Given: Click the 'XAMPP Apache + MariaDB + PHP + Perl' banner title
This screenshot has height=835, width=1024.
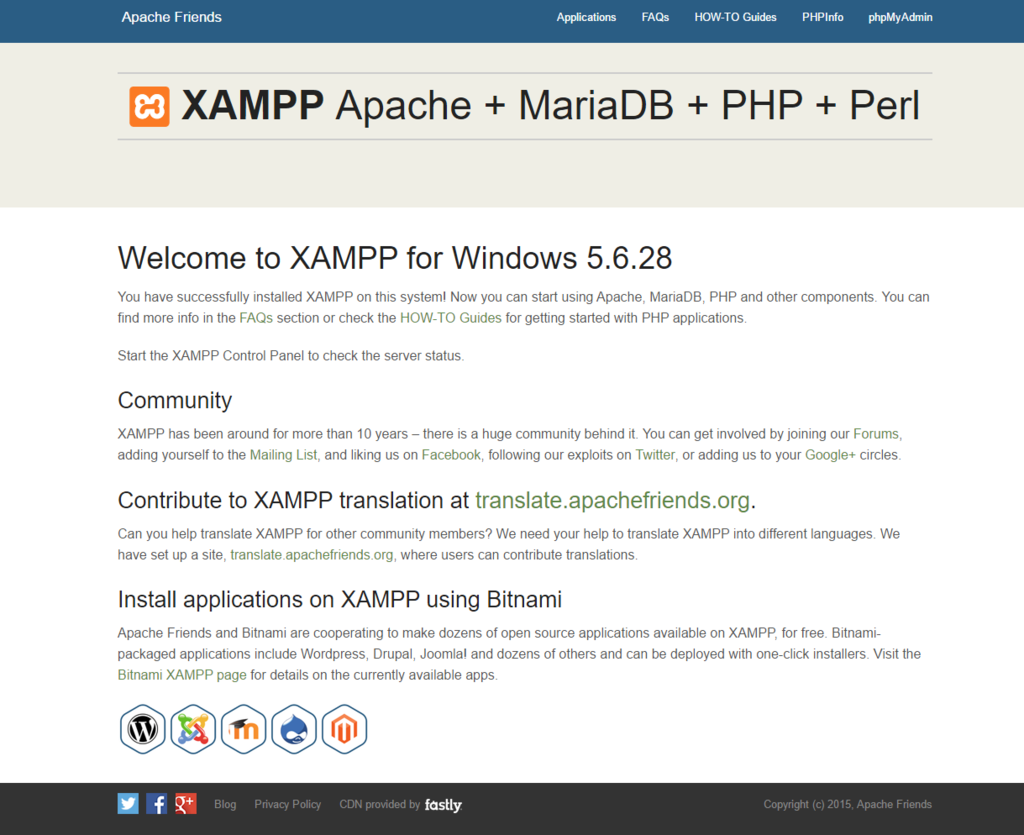Looking at the screenshot, I should coord(551,106).
